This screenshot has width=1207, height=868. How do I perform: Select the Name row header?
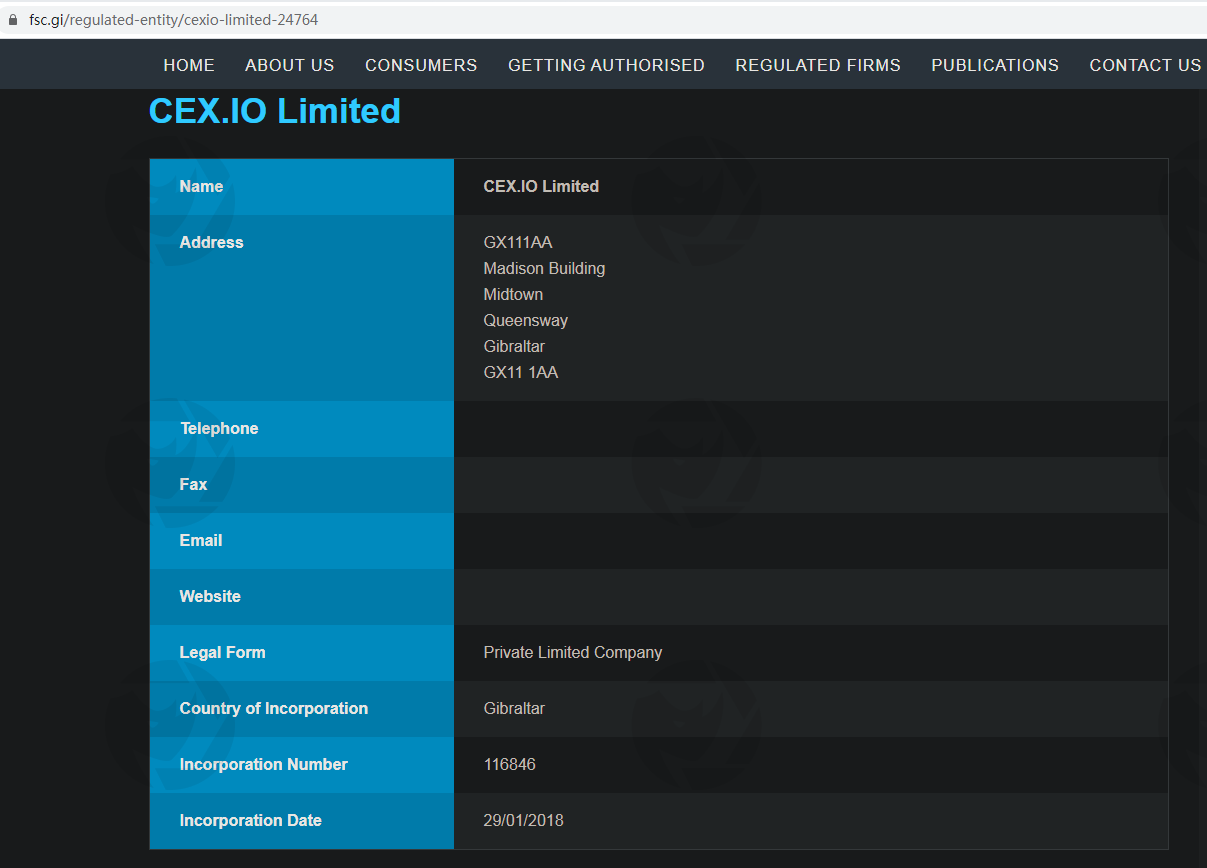[201, 186]
